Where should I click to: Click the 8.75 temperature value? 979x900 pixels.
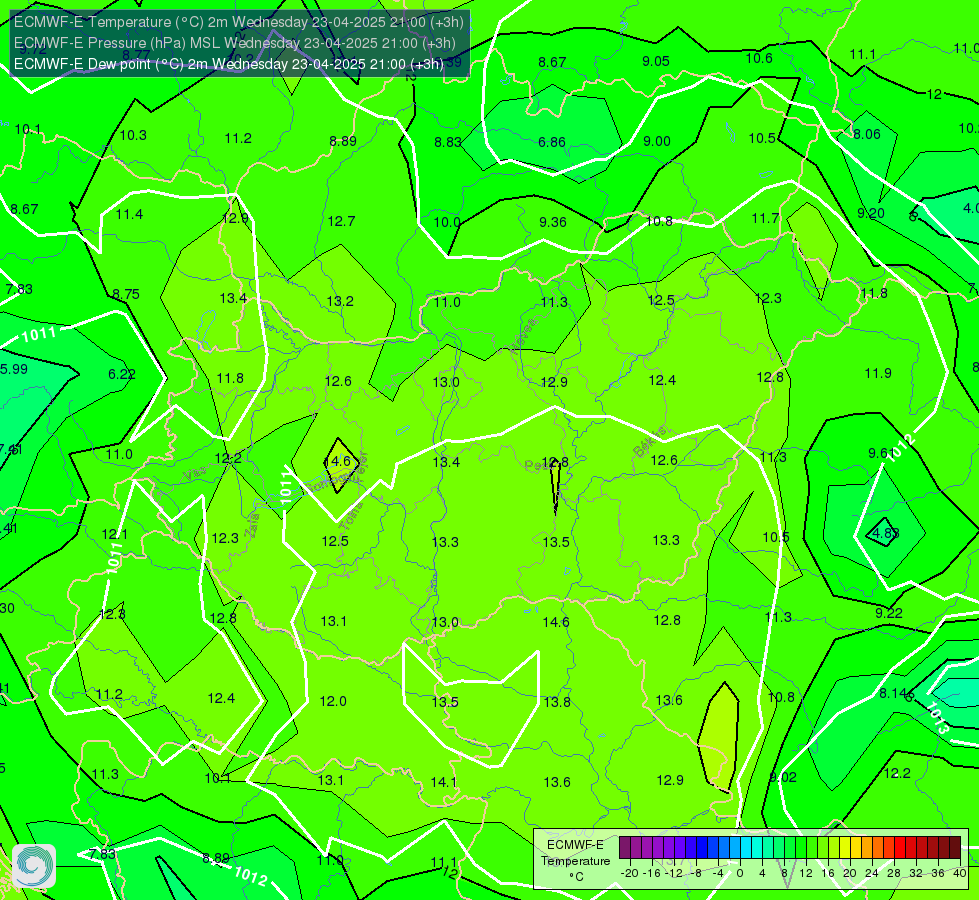tap(126, 294)
